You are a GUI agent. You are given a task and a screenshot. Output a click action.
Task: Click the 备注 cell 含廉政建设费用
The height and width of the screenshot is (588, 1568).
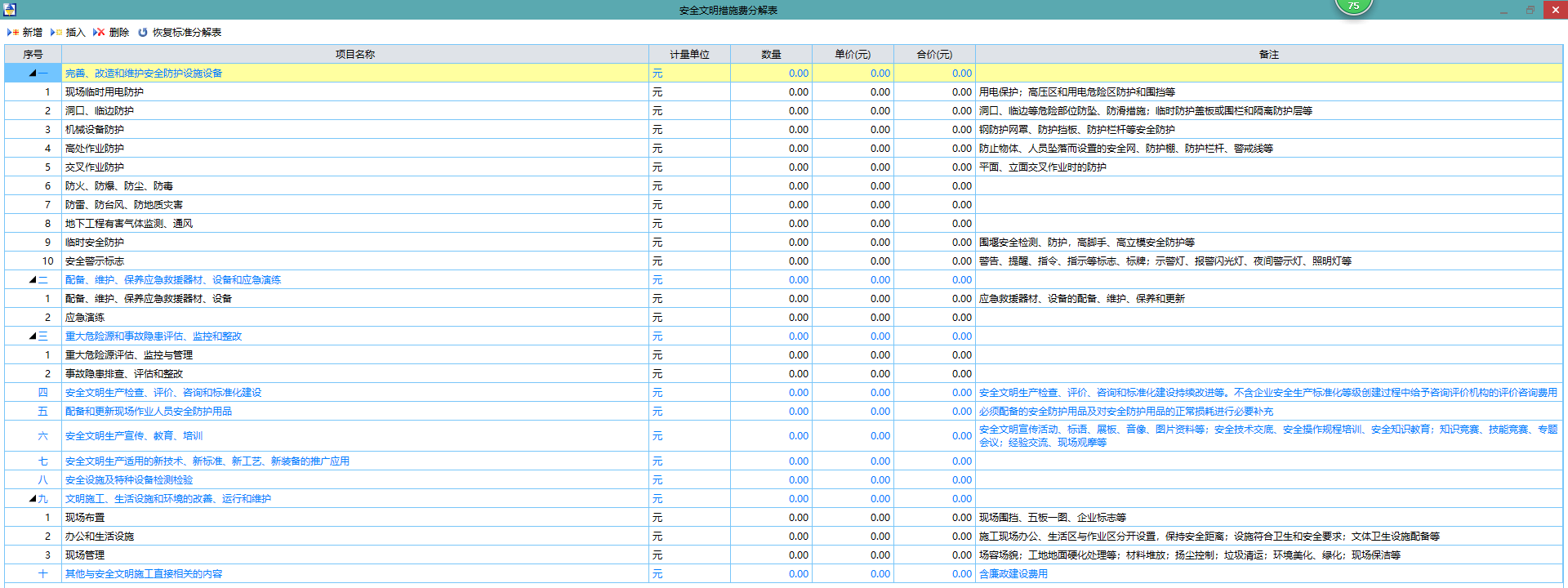point(1269,573)
